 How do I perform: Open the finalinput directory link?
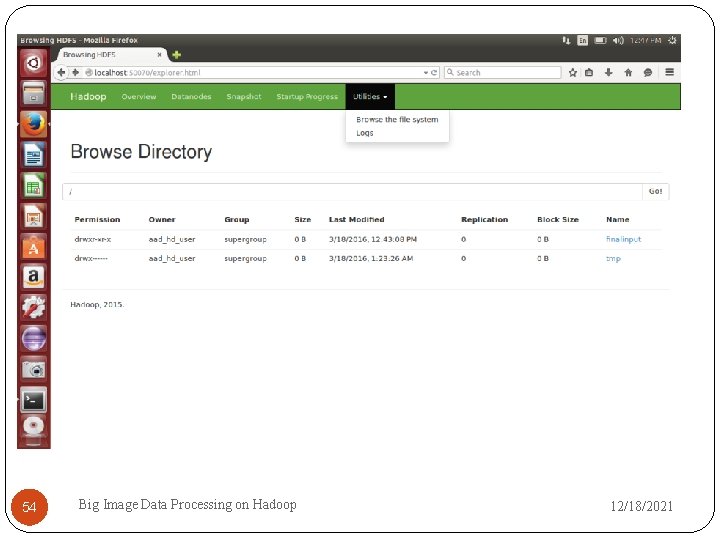point(623,239)
